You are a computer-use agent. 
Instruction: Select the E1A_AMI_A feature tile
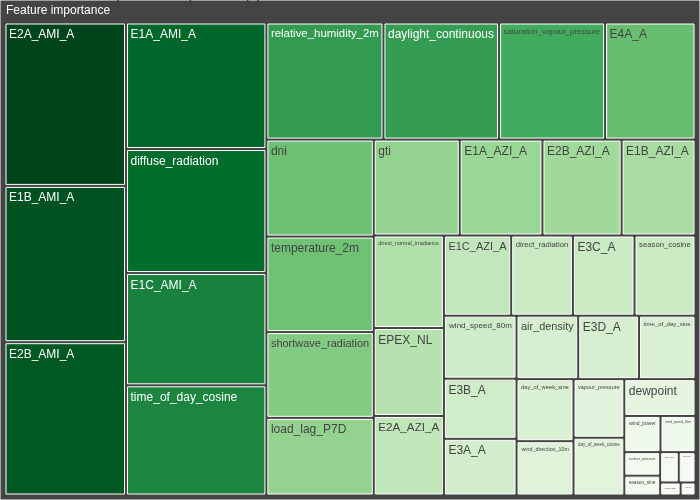point(196,86)
